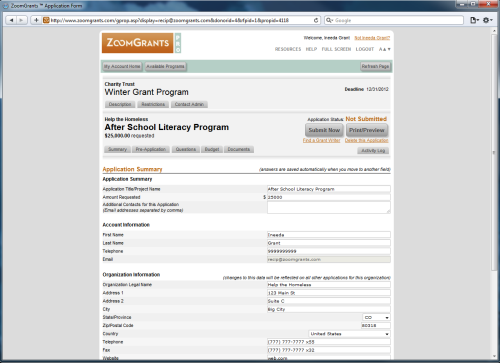Click the site favicon in the address bar

(46, 20)
